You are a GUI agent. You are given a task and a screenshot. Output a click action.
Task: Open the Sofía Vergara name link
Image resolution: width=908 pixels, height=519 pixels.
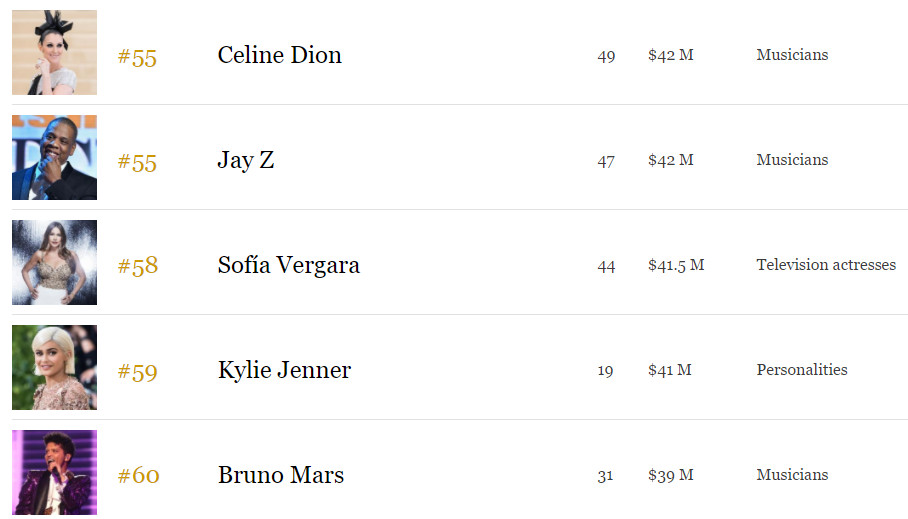point(288,265)
